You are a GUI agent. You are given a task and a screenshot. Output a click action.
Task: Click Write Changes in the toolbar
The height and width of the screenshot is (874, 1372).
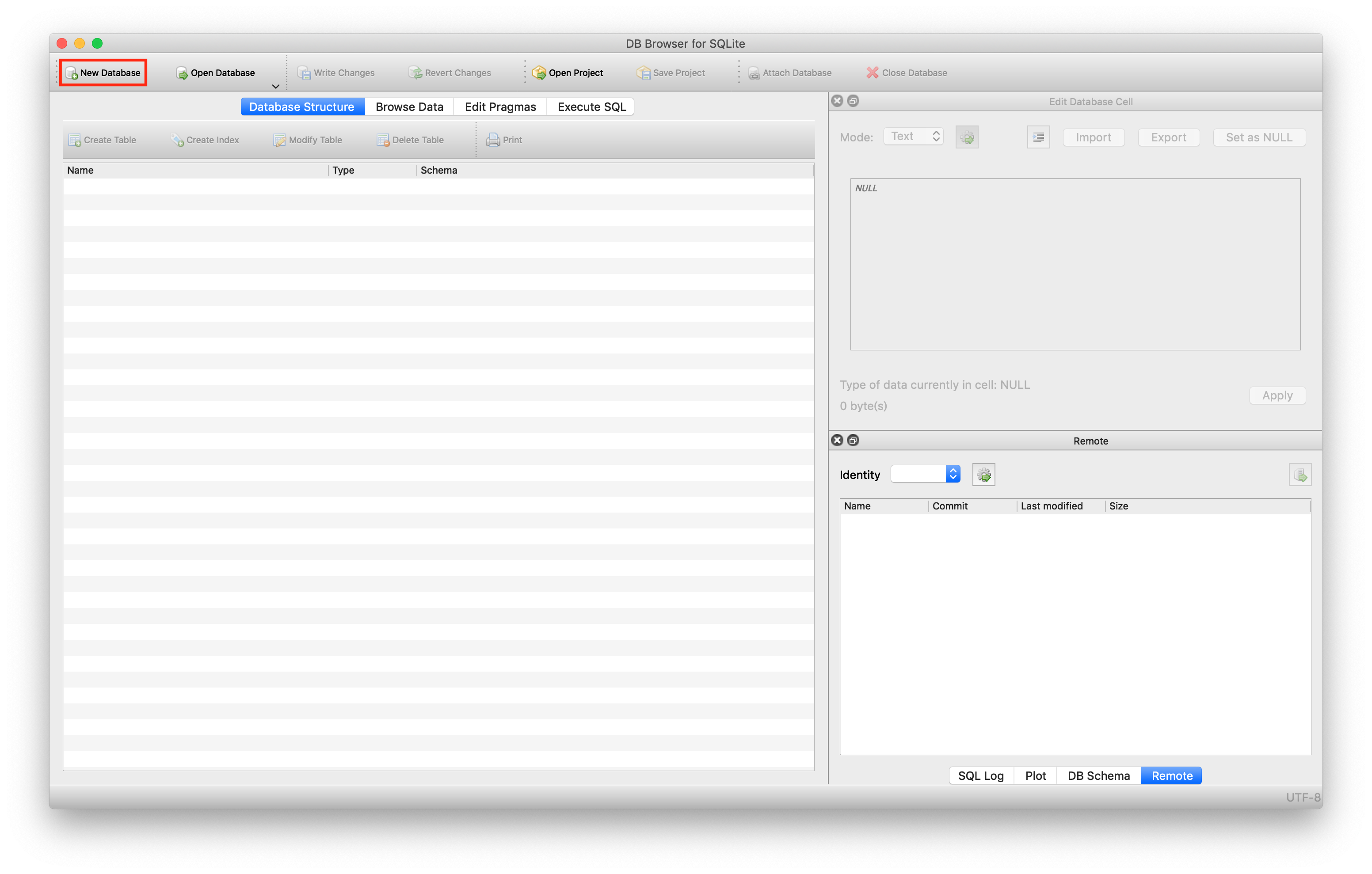[x=336, y=72]
